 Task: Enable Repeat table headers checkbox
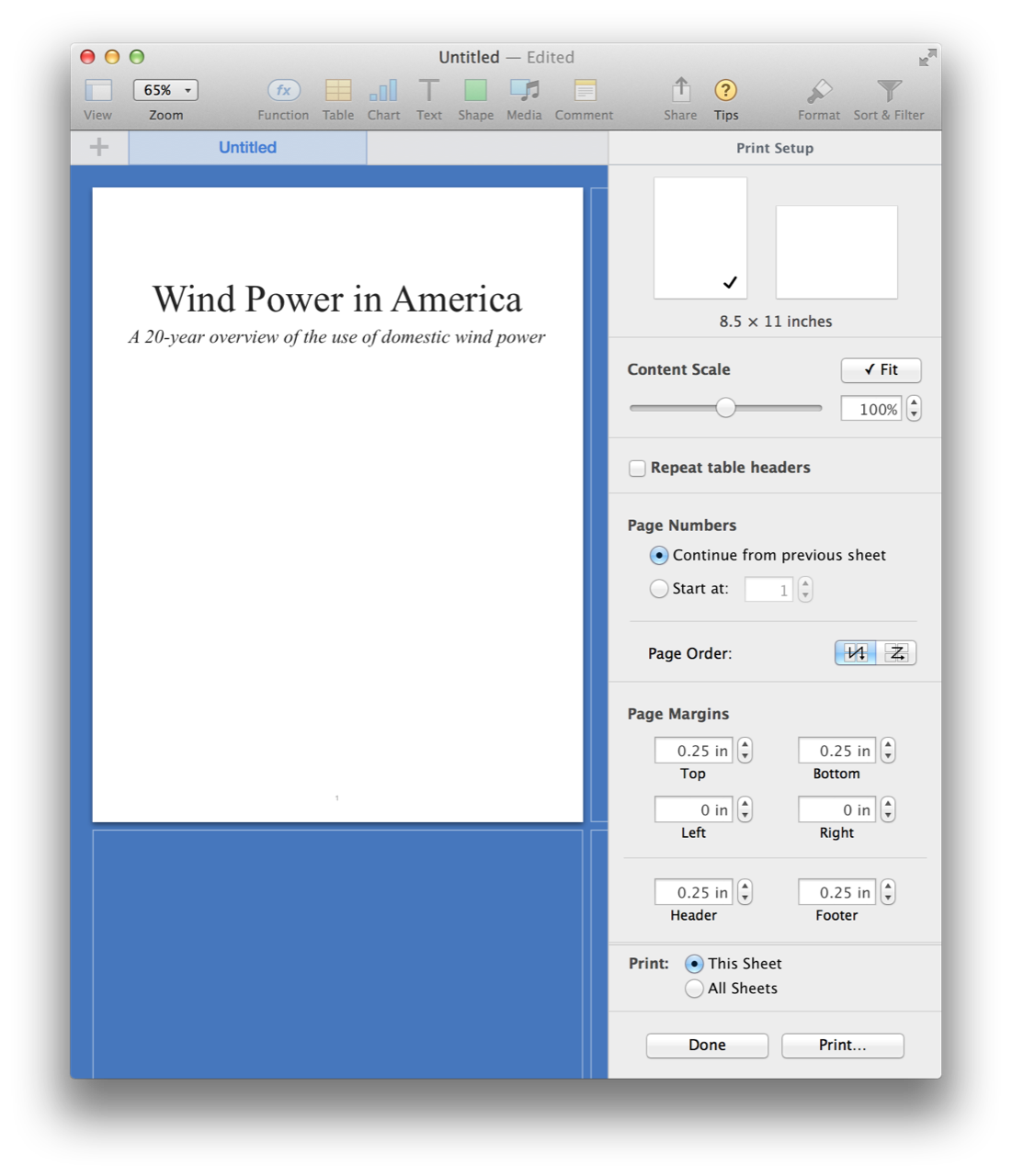coord(637,469)
